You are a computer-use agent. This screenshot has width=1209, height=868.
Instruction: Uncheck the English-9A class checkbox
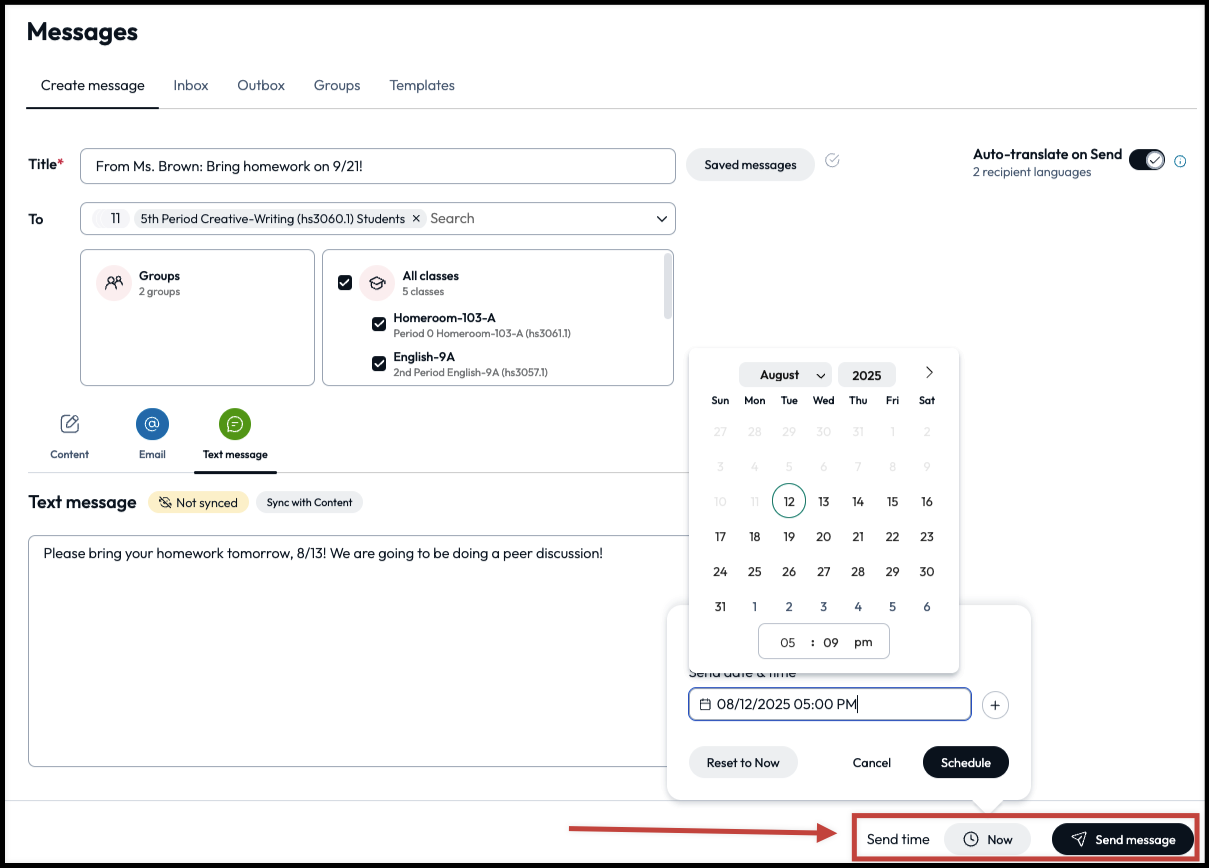point(379,363)
